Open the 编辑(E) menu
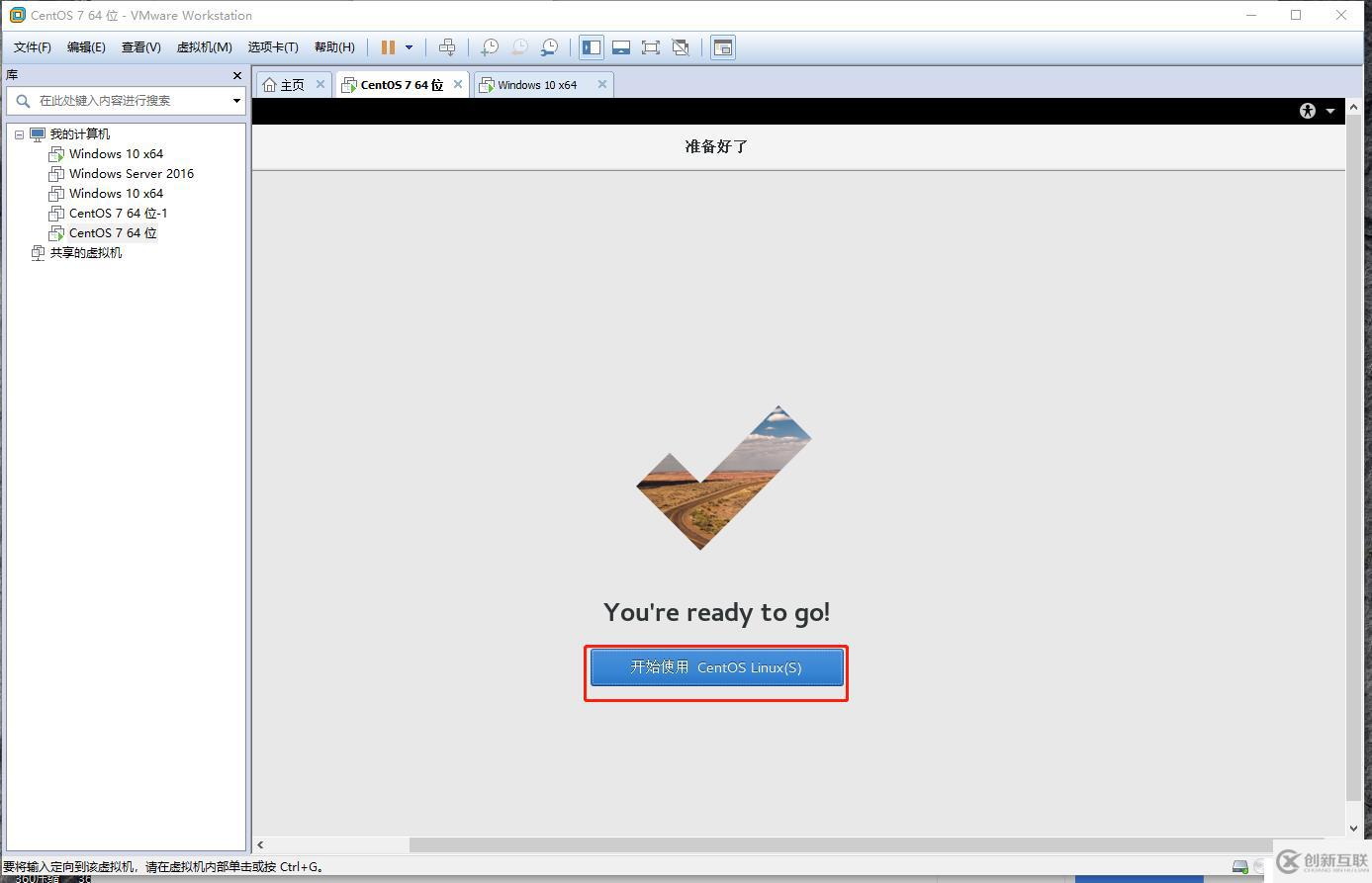Image resolution: width=1372 pixels, height=883 pixels. (86, 47)
